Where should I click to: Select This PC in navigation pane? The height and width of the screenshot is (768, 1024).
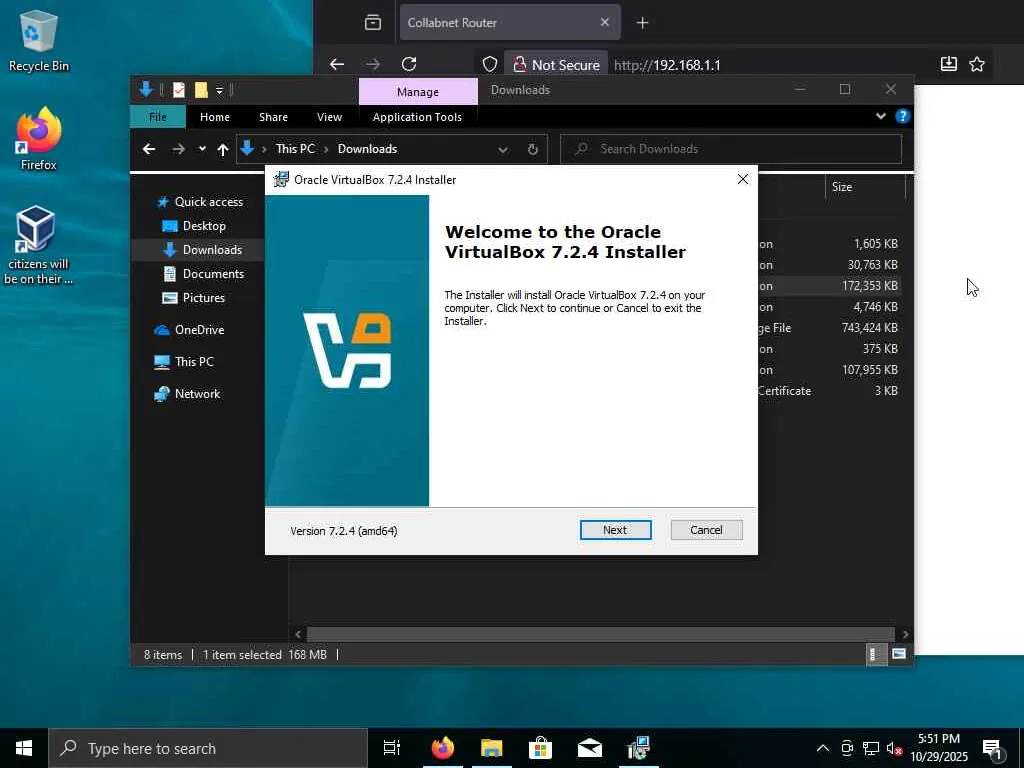pos(184,362)
